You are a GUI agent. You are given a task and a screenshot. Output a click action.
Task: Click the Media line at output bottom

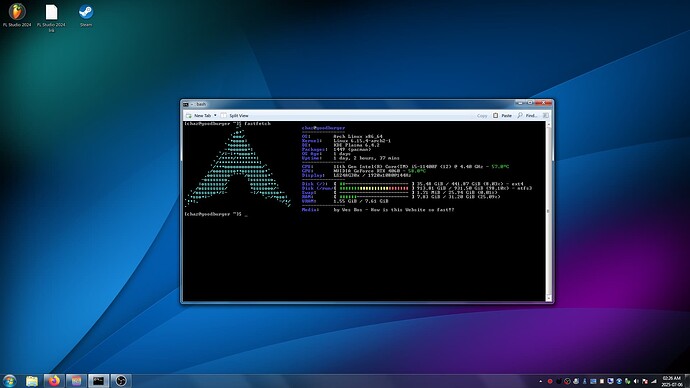point(378,209)
